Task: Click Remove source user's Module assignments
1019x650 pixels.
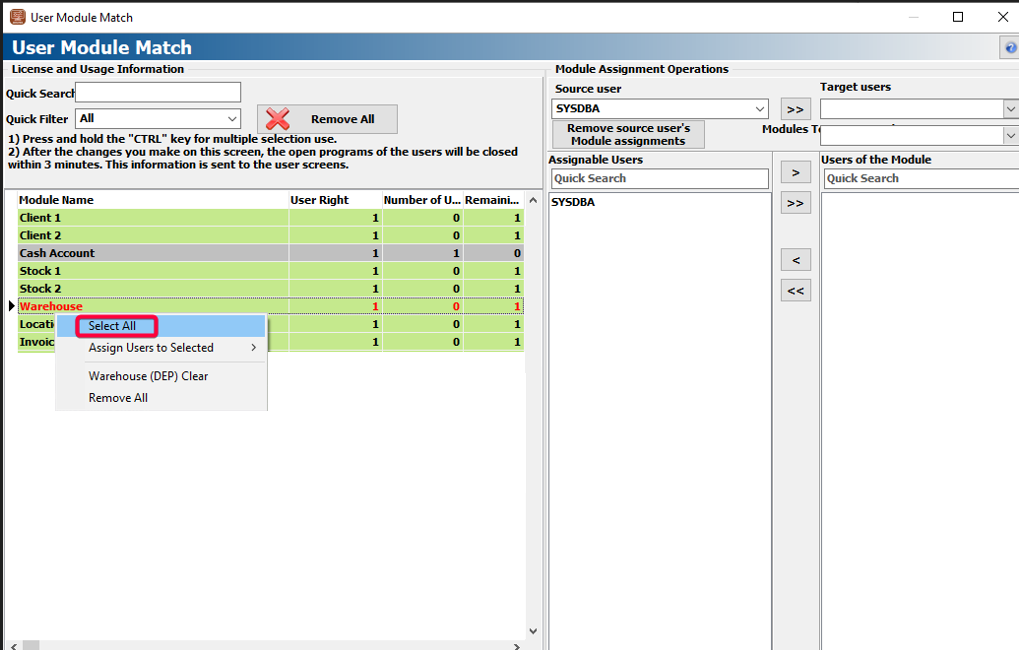Action: click(628, 135)
